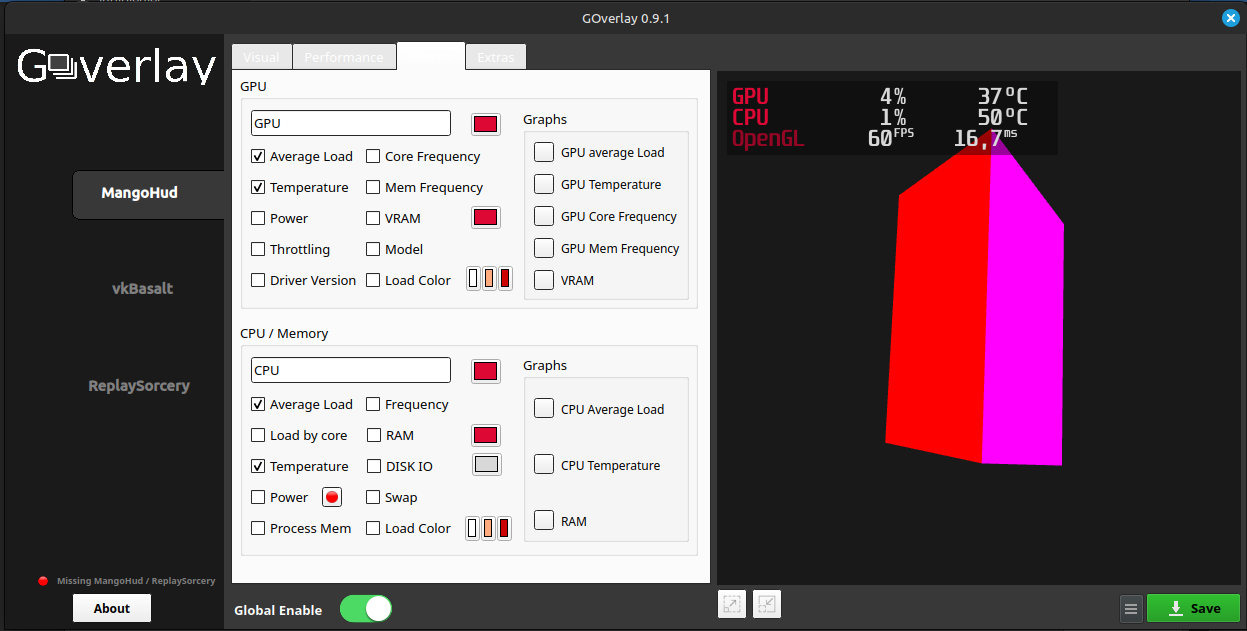Viewport: 1247px width, 631px height.
Task: Click the About button
Action: (x=112, y=608)
